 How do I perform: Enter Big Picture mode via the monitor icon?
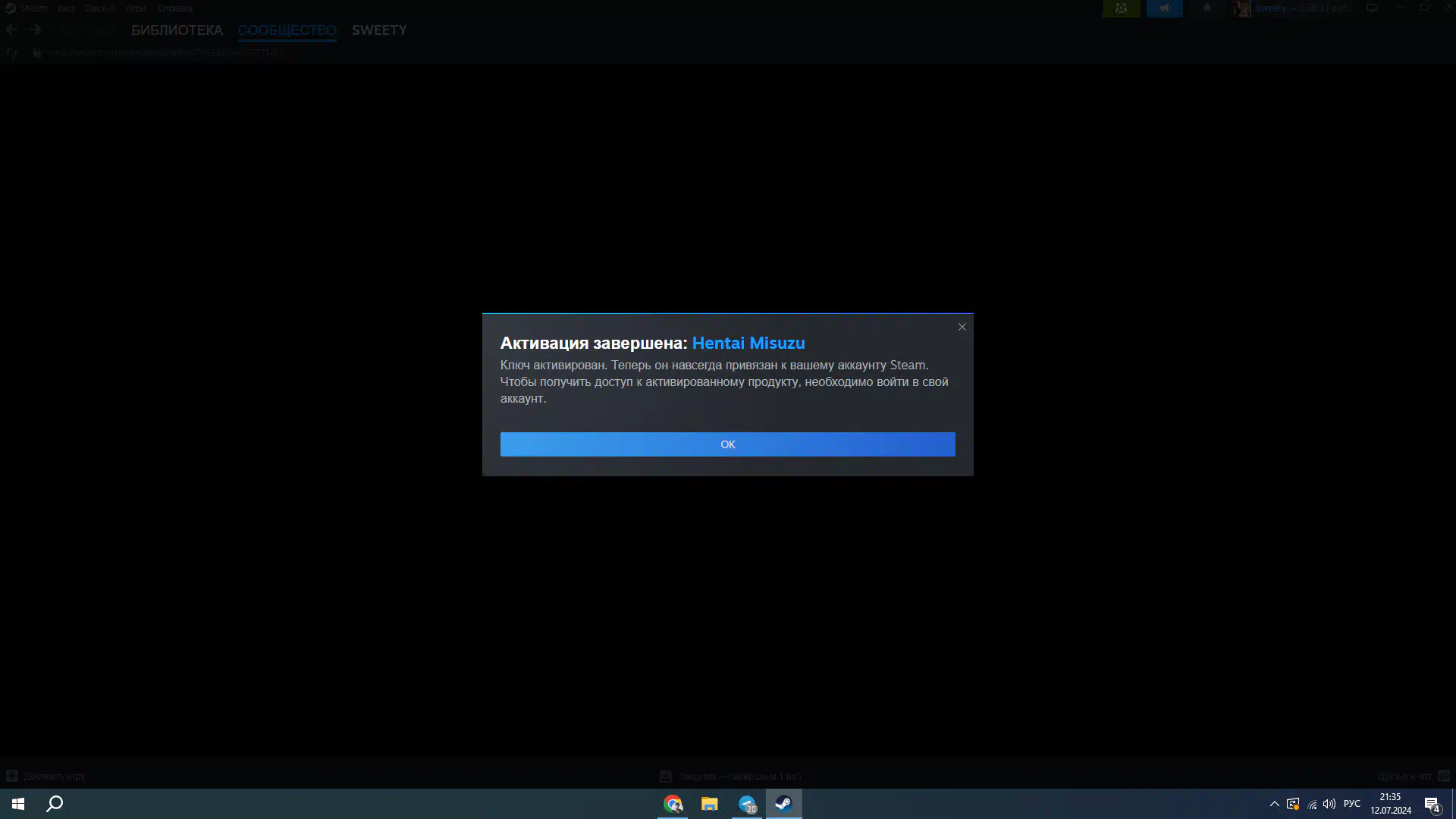1372,8
